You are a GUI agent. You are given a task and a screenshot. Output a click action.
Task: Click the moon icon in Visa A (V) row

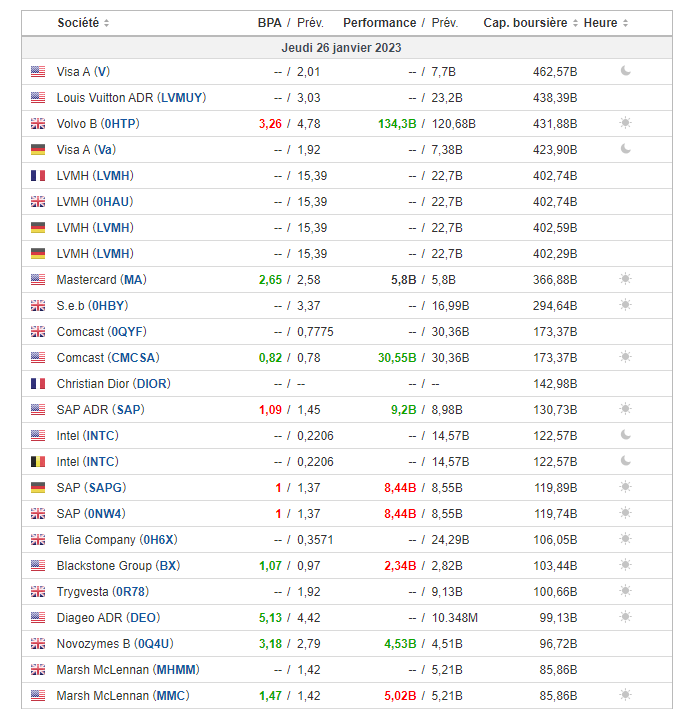pyautogui.click(x=626, y=71)
